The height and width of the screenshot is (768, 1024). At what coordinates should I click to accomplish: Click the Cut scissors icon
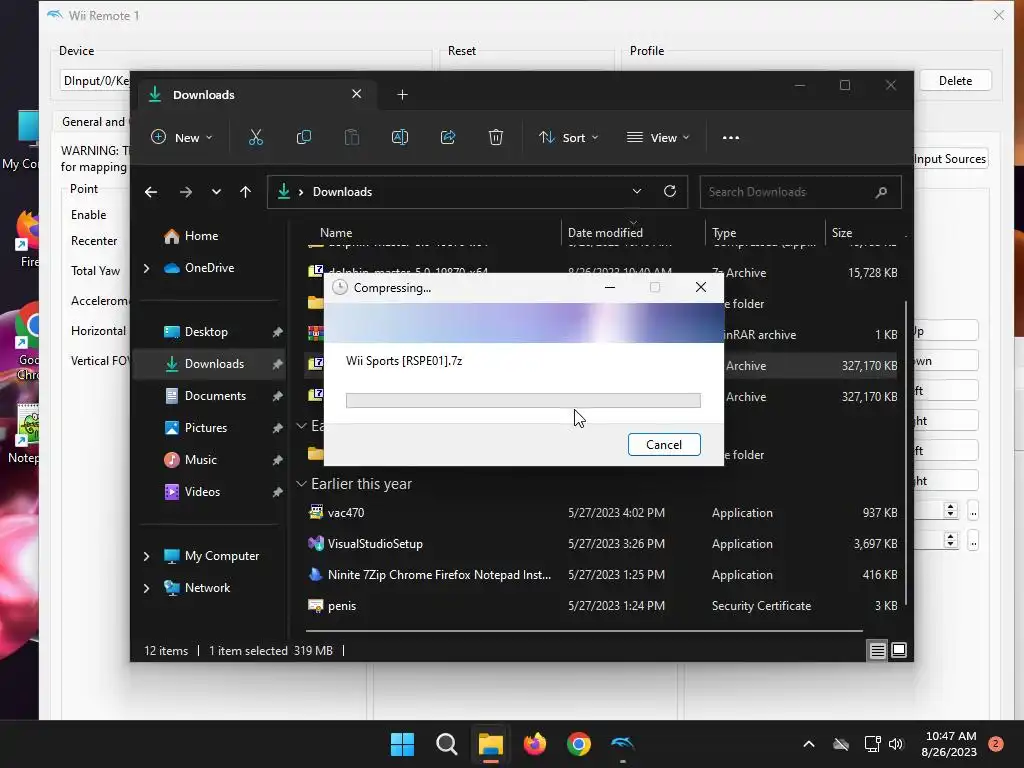pyautogui.click(x=255, y=137)
